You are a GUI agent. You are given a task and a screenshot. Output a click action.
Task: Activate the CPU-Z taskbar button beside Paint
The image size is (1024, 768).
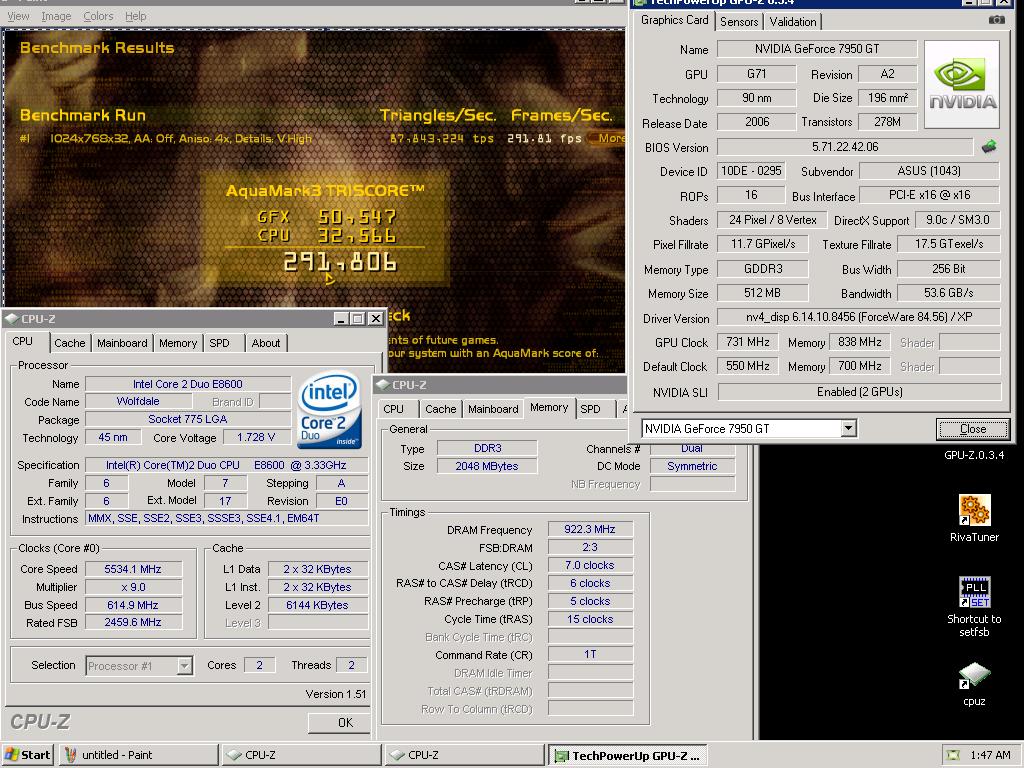pos(301,755)
